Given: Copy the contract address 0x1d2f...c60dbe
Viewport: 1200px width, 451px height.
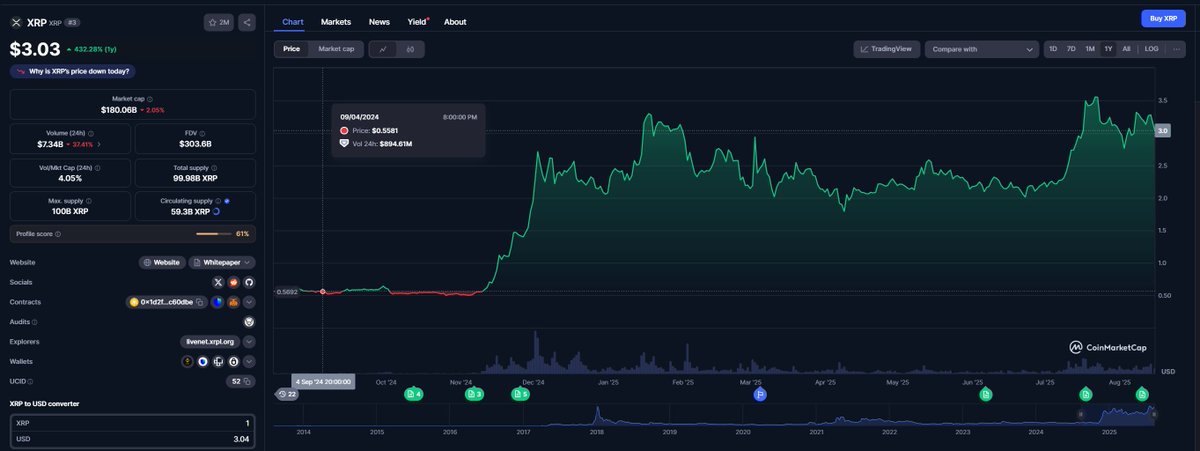Looking at the screenshot, I should [x=200, y=302].
